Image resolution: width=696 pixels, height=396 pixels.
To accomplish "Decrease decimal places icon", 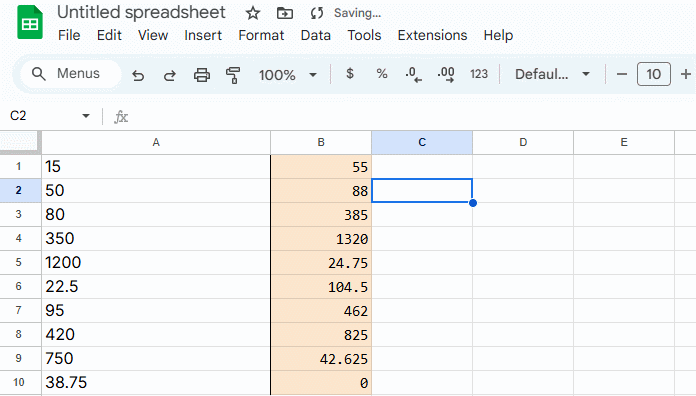I will tap(413, 75).
